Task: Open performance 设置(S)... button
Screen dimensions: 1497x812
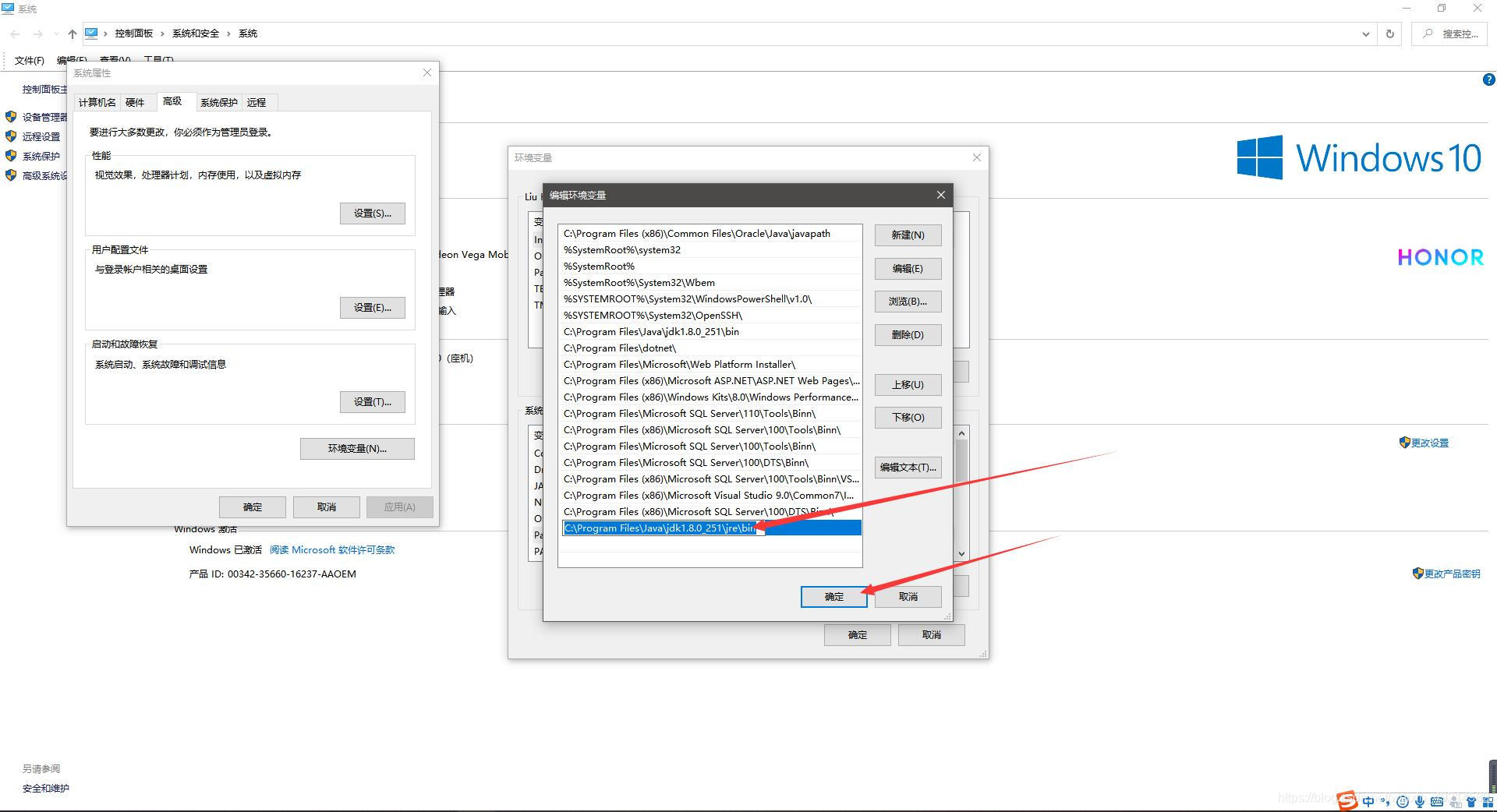Action: [372, 213]
